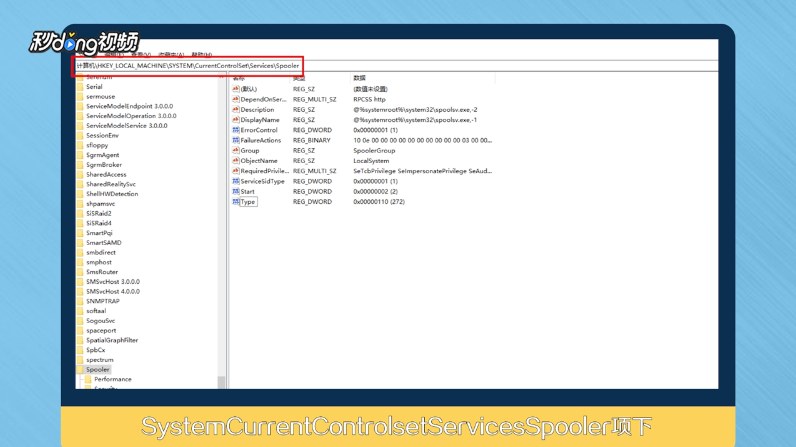Select the SmartSAMD registry key

click(x=104, y=243)
